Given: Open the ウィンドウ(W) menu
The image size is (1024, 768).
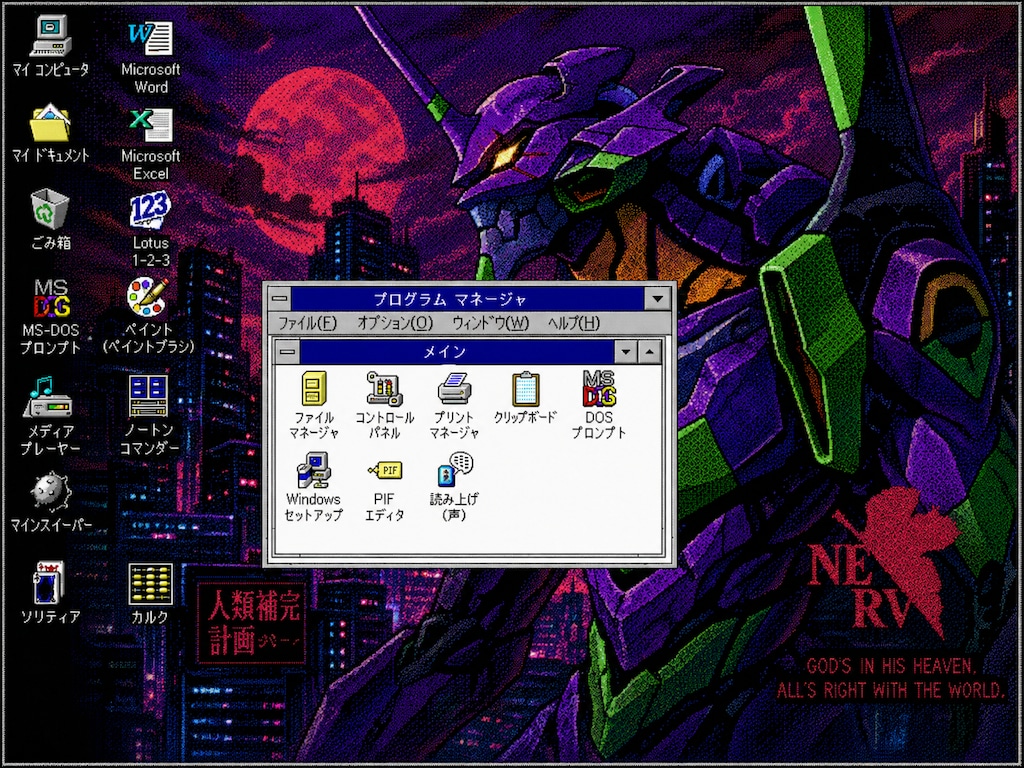Looking at the screenshot, I should point(490,323).
